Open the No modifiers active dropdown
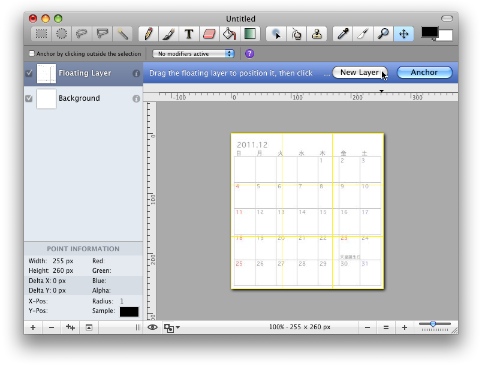The height and width of the screenshot is (370, 482). 194,54
